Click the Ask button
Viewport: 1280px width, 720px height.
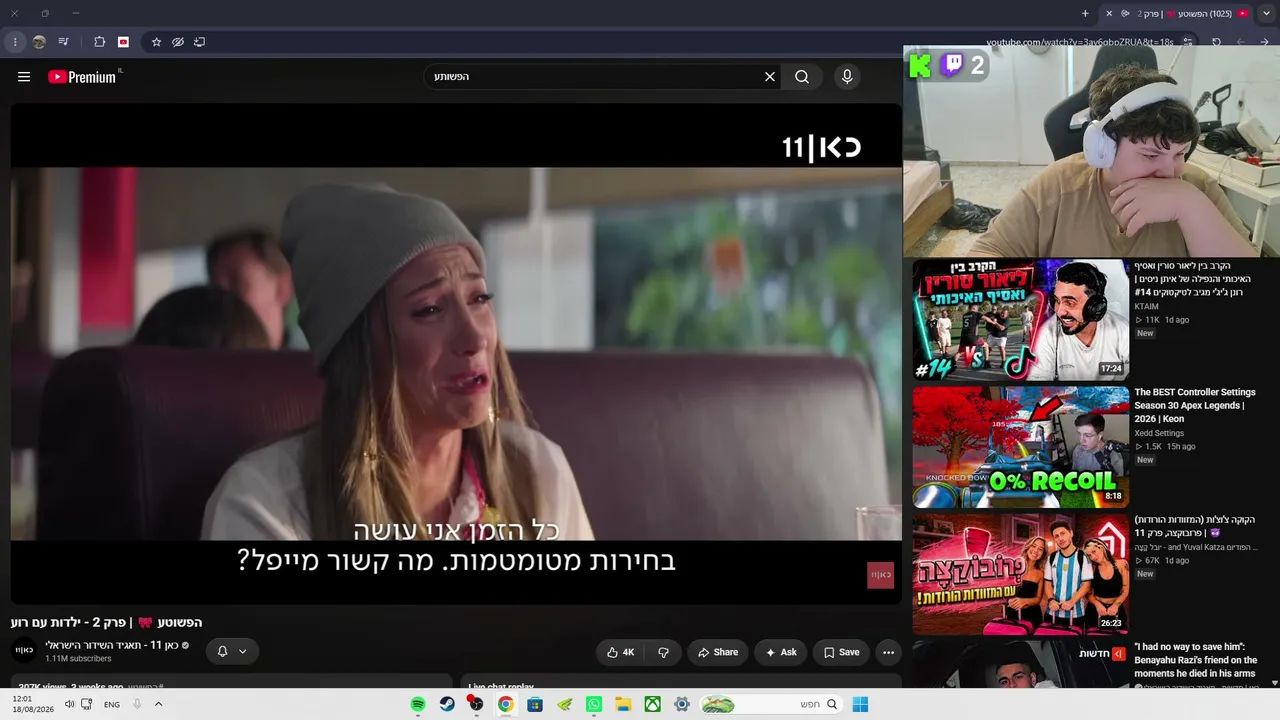pos(781,652)
